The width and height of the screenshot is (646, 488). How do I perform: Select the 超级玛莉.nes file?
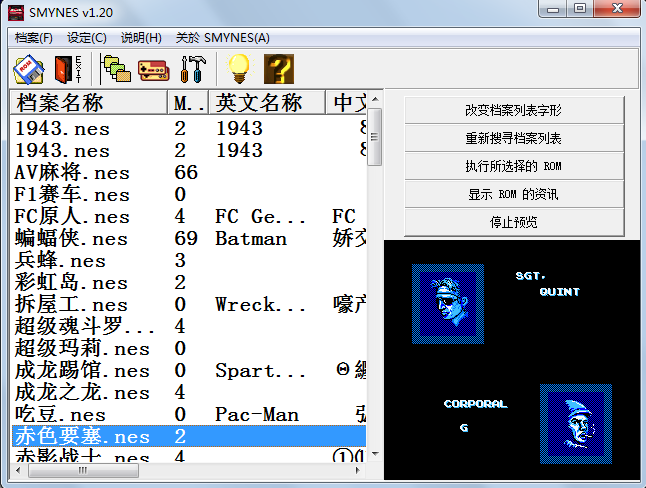click(189, 348)
